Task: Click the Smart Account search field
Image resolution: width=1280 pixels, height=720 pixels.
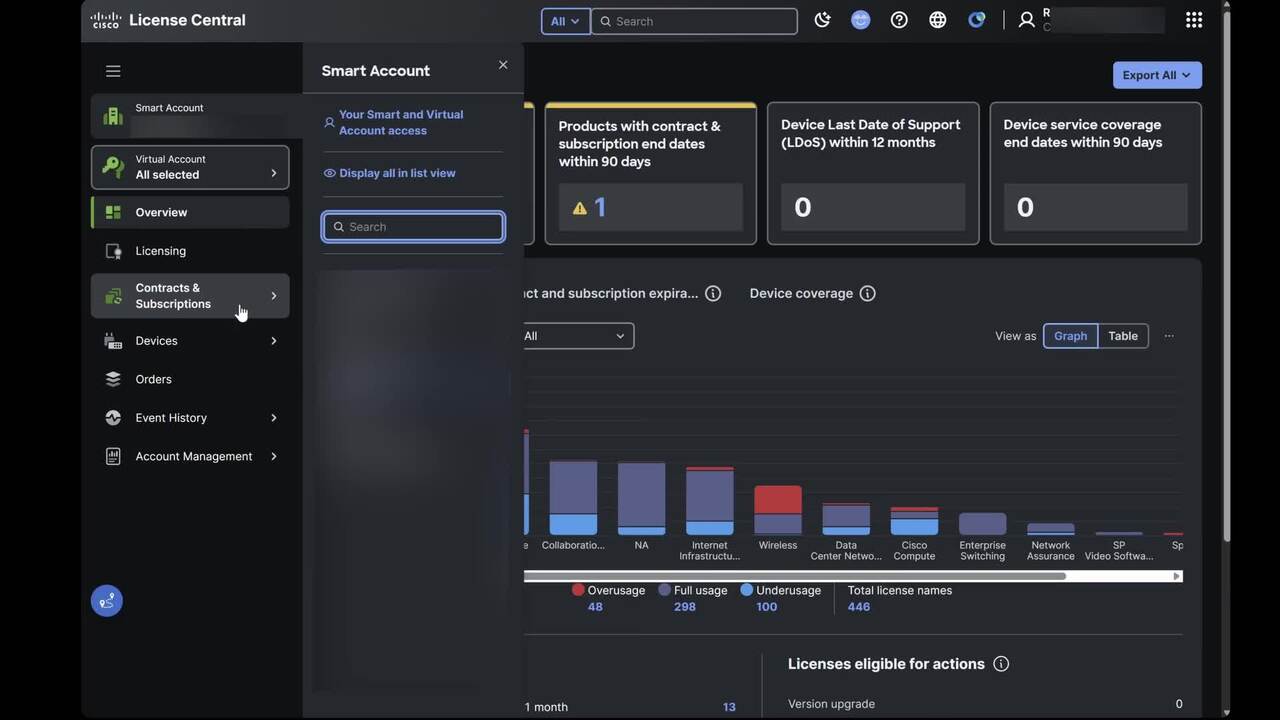Action: [414, 227]
